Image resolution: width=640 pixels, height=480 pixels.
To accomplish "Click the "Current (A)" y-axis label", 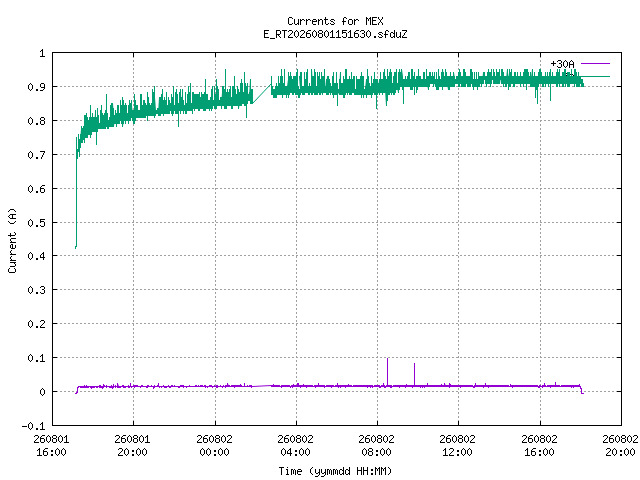I will (12, 240).
